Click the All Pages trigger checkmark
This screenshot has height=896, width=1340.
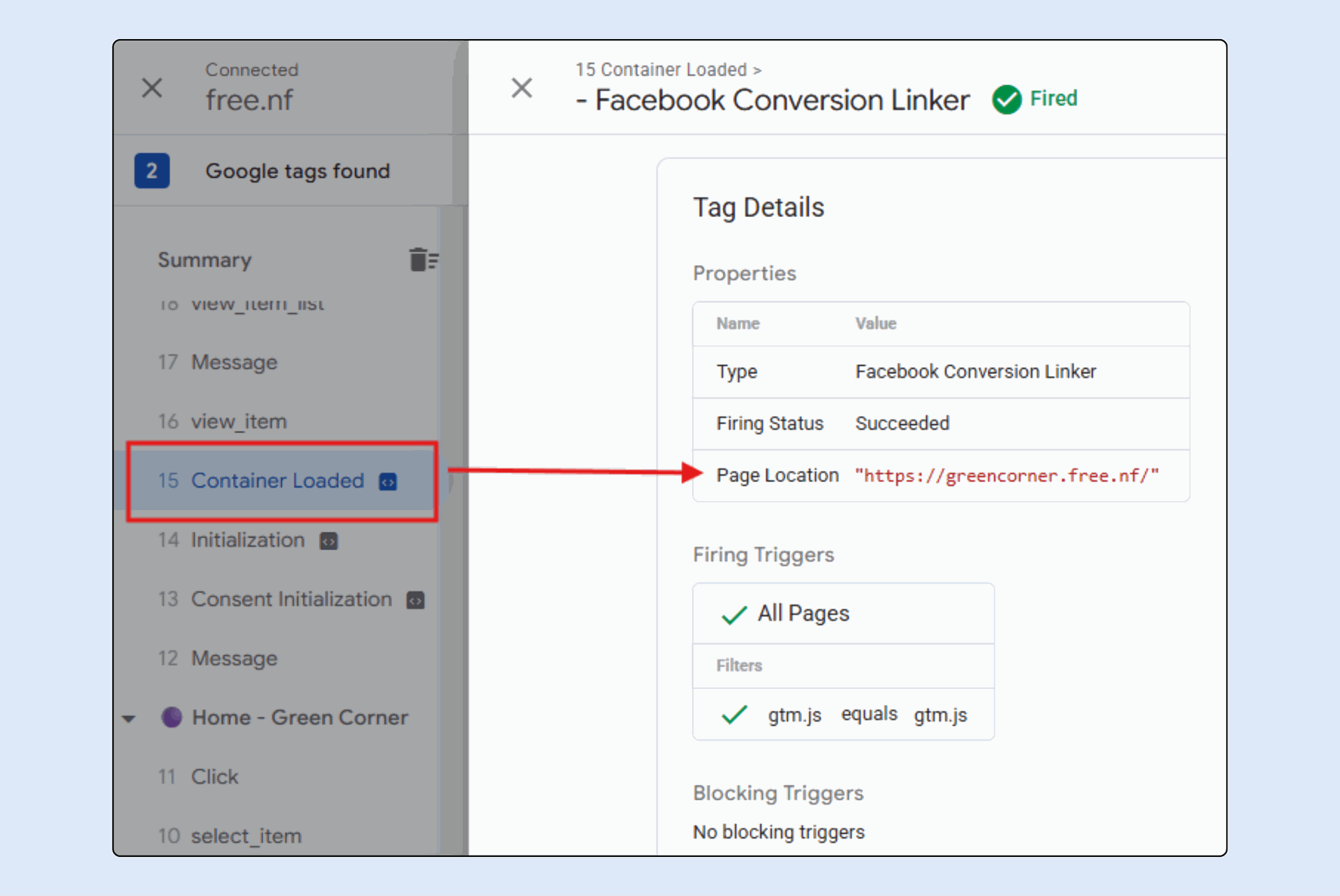(x=734, y=614)
